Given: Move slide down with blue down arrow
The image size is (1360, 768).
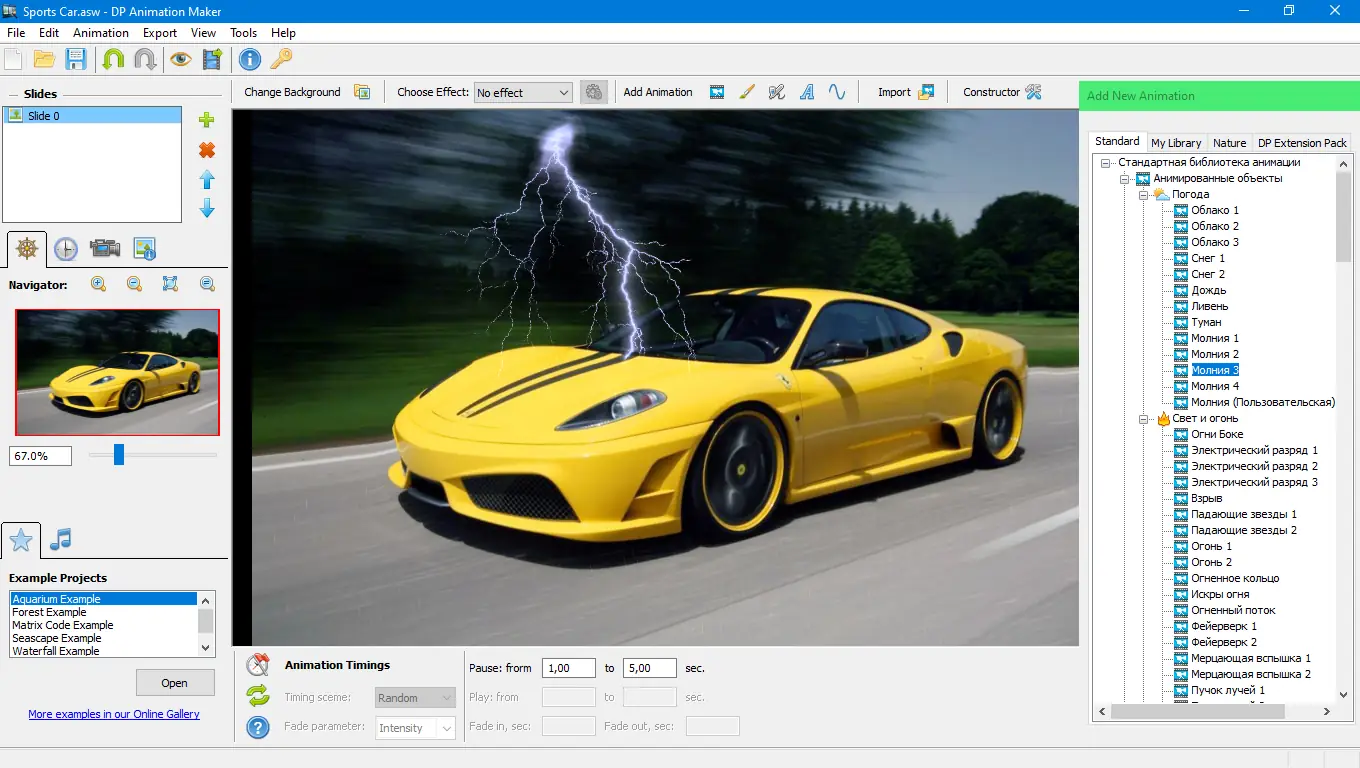Looking at the screenshot, I should pyautogui.click(x=207, y=208).
